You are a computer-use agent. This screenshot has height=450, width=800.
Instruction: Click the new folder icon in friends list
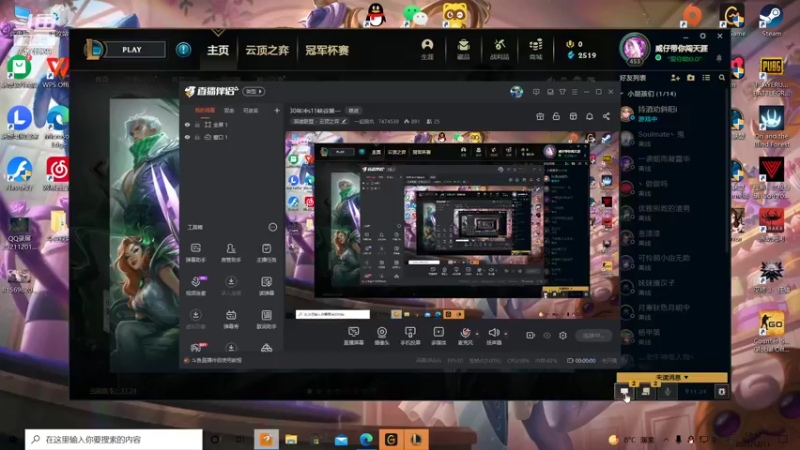691,78
